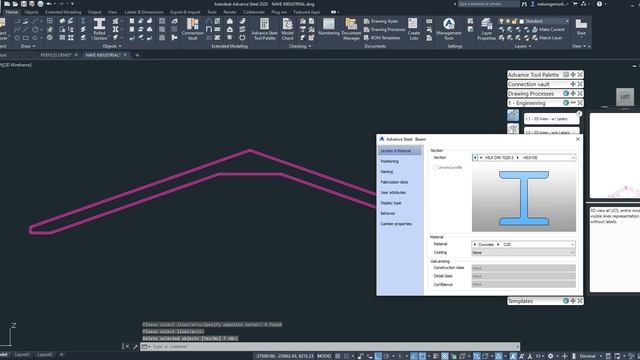Select NAVE INDUSTRIAL drawing tab
This screenshot has height=360, width=640.
pyautogui.click(x=103, y=55)
